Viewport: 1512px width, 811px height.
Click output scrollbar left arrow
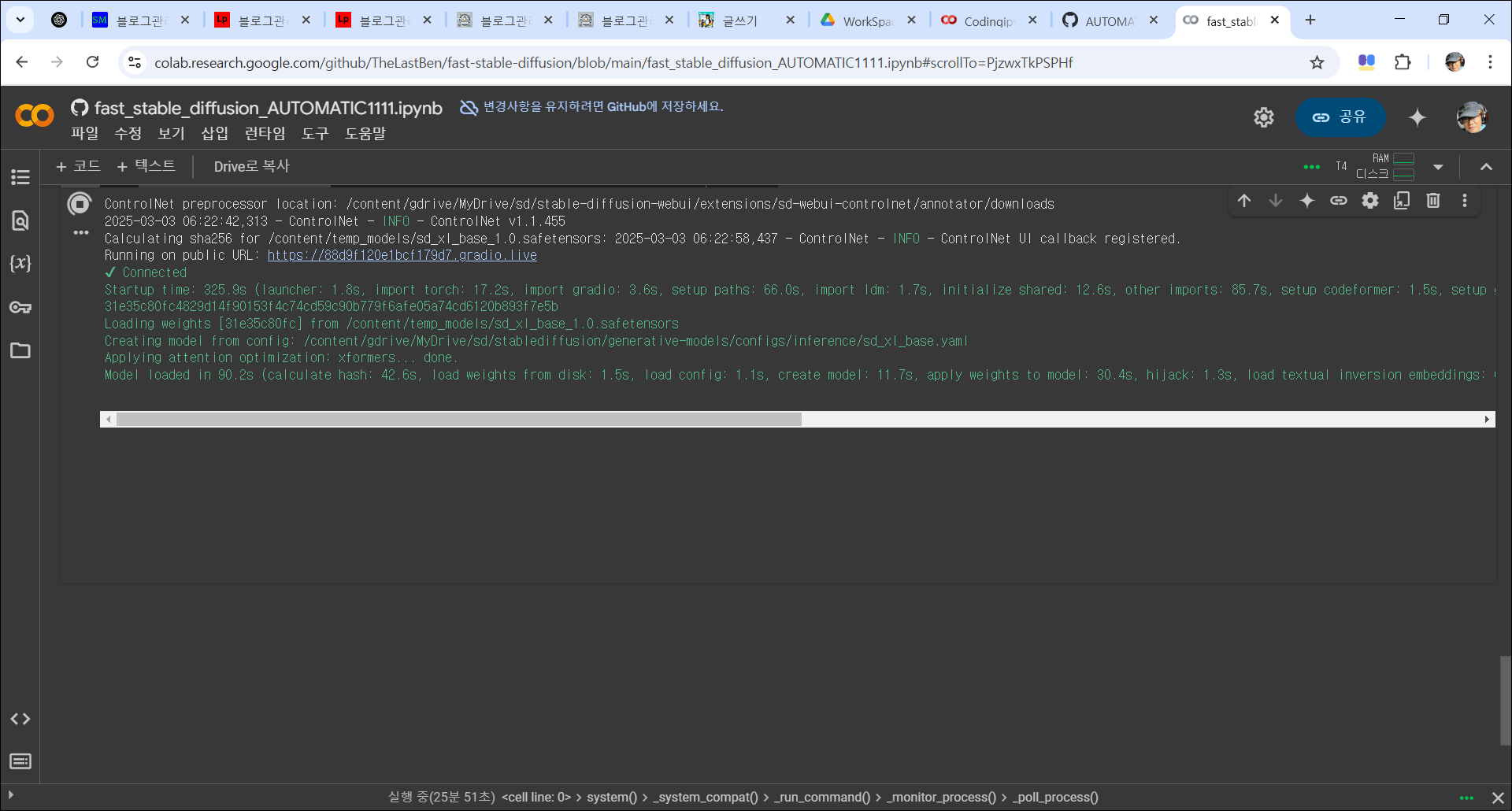coord(108,420)
